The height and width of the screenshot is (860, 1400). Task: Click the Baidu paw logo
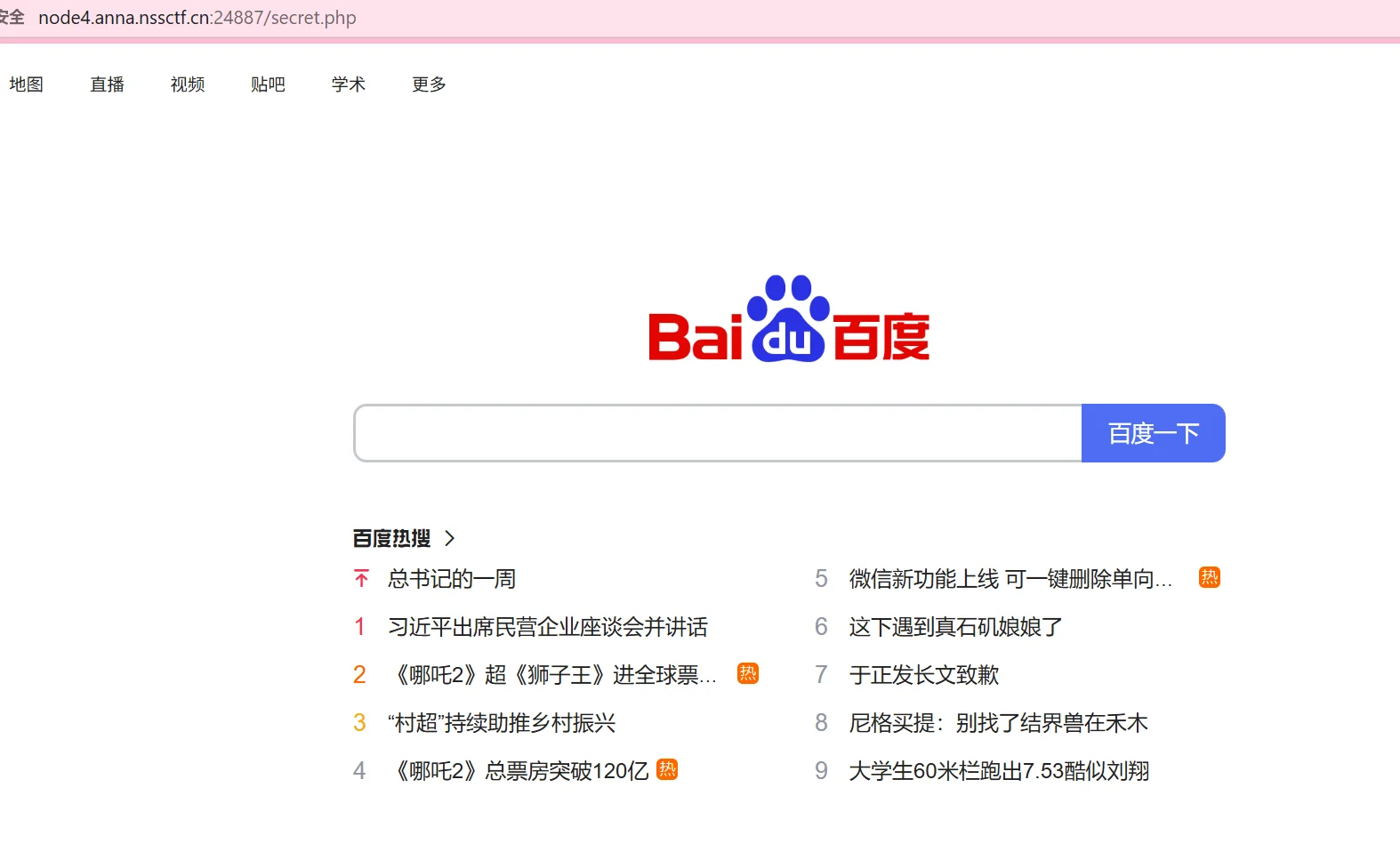point(788,319)
